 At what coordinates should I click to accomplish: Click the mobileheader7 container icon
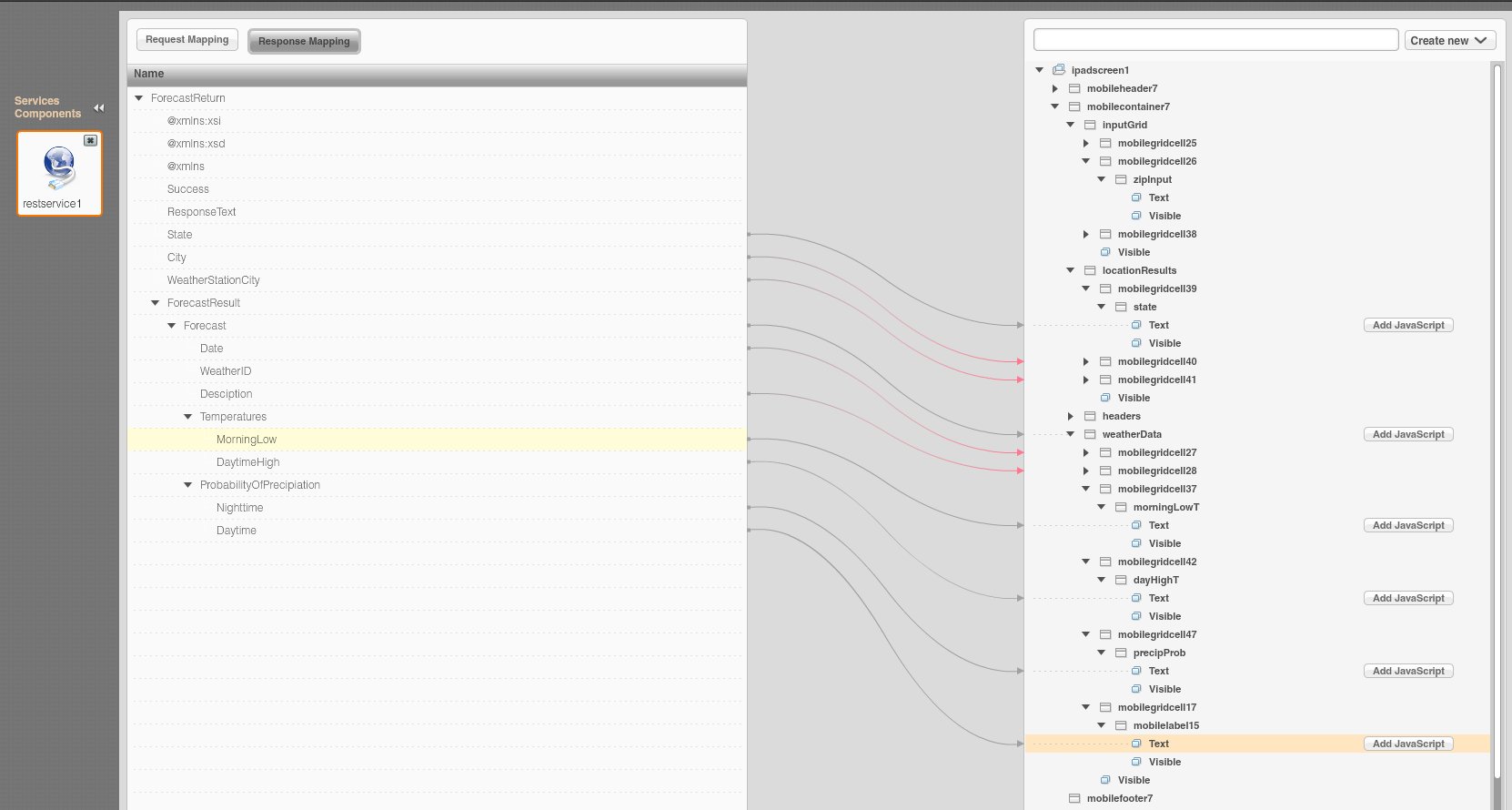1074,88
